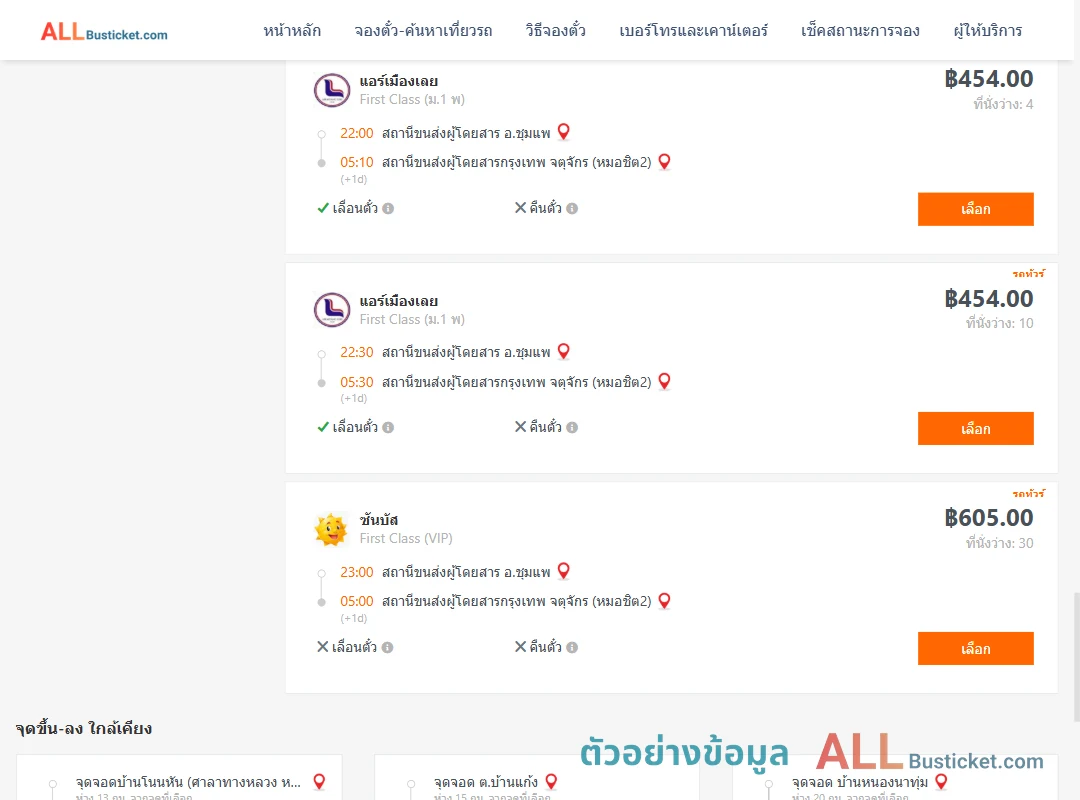Image resolution: width=1080 pixels, height=800 pixels.
Task: Click รถทัวร์ tag on ซันบัส card
Action: point(1028,493)
